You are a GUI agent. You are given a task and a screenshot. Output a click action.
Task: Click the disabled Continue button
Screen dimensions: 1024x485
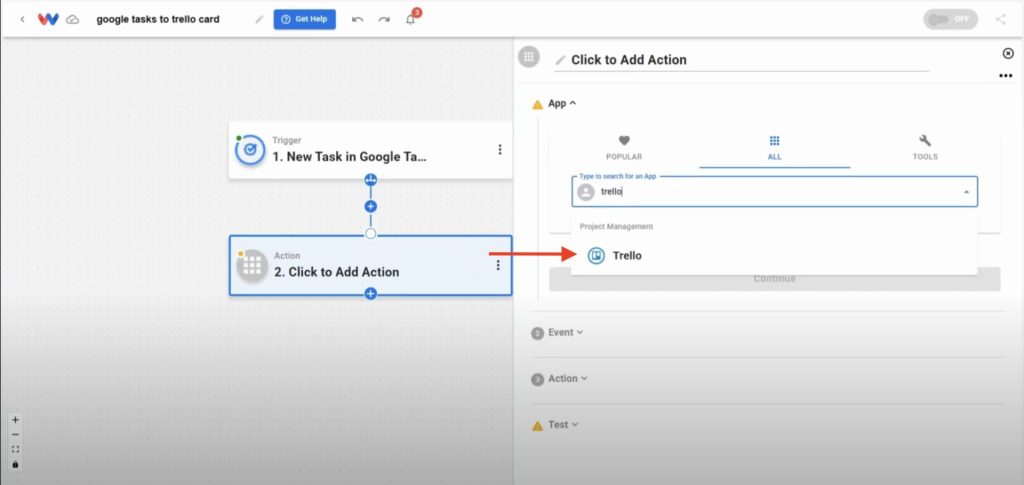[x=775, y=279]
